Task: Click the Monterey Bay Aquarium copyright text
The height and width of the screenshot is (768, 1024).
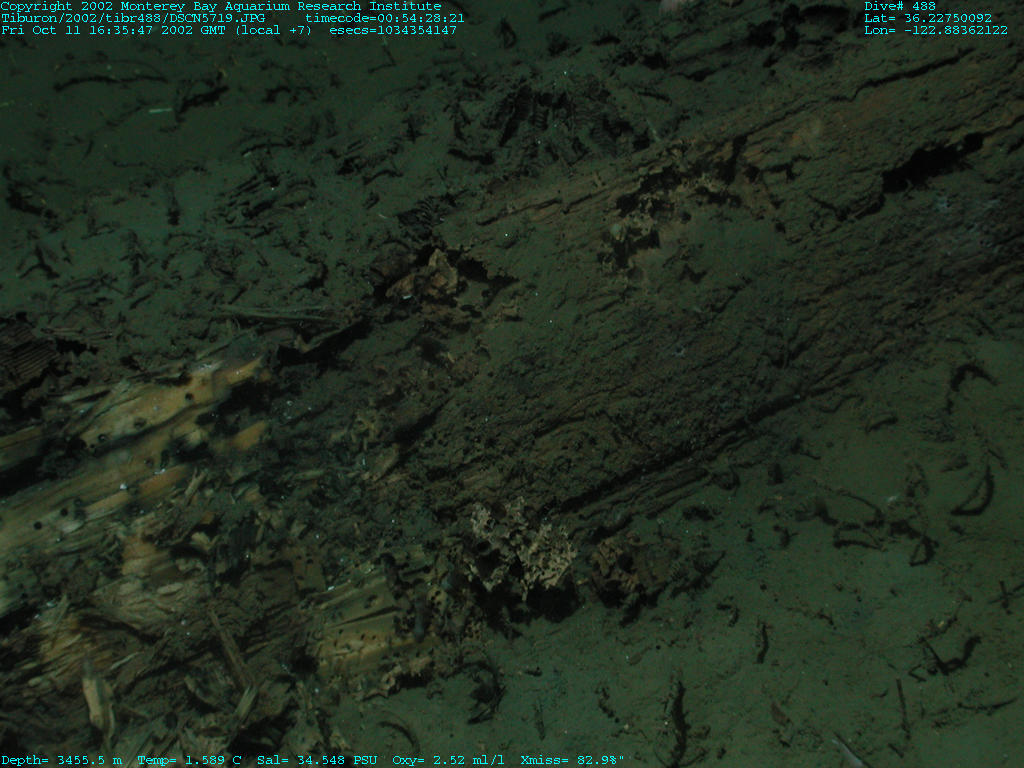Action: (x=220, y=6)
